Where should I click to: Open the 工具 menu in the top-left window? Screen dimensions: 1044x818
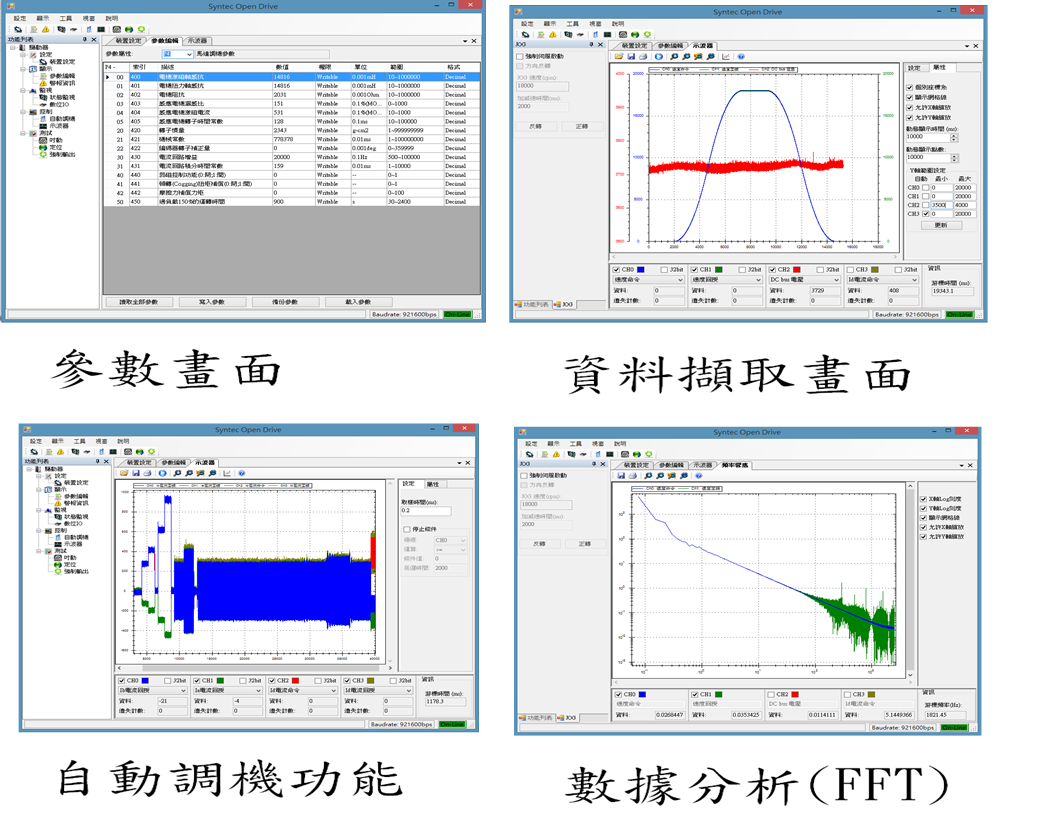click(65, 19)
